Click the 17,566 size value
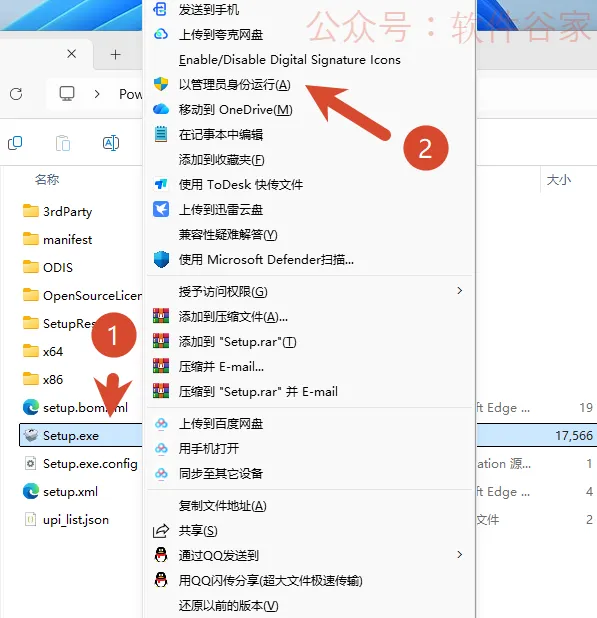 coord(574,436)
